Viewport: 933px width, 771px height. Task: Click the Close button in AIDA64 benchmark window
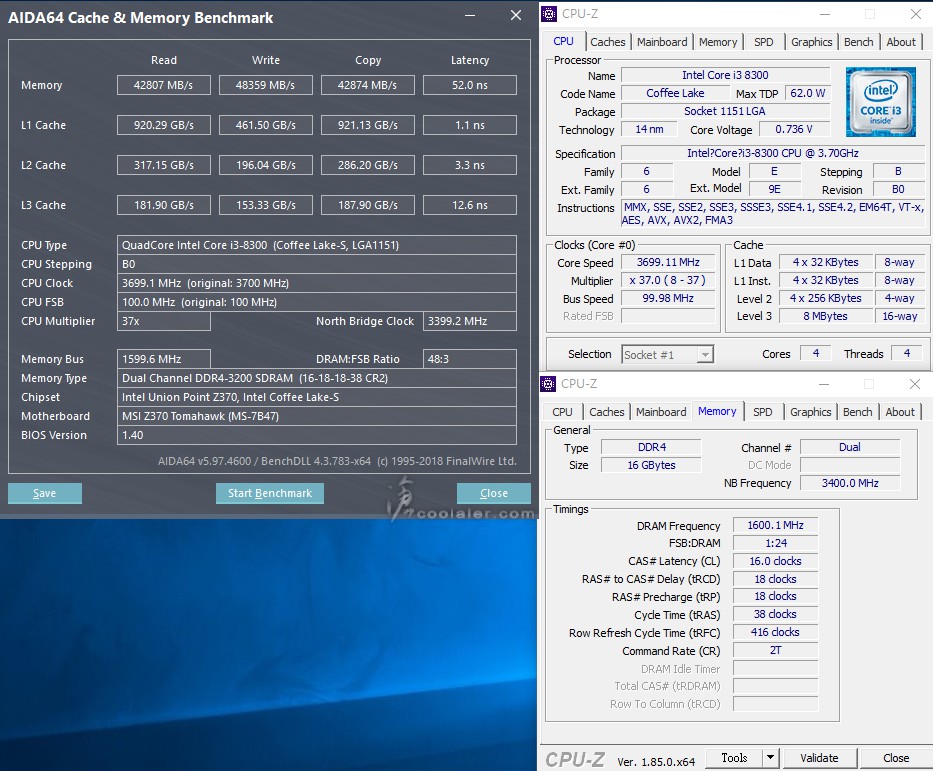click(493, 493)
